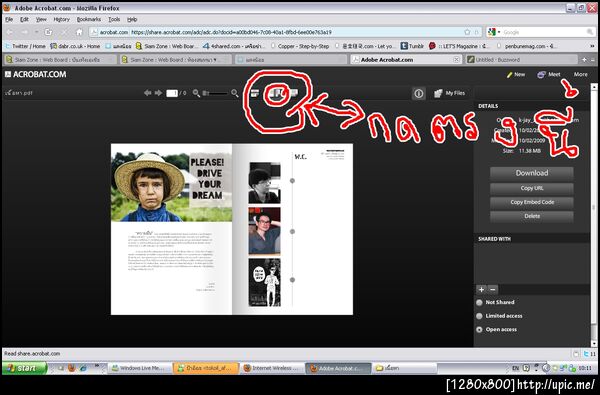This screenshot has width=600, height=395.
Task: Open the View menu
Action: pos(41,19)
